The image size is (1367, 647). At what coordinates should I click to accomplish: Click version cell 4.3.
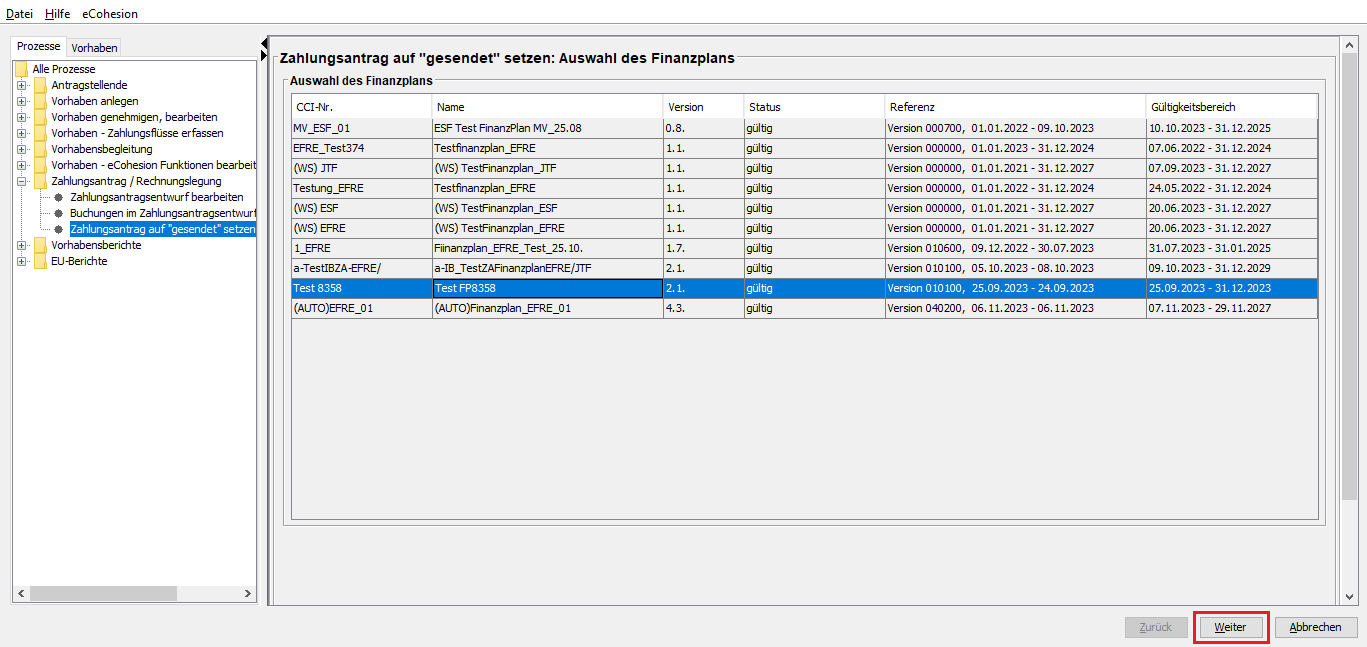pyautogui.click(x=704, y=308)
